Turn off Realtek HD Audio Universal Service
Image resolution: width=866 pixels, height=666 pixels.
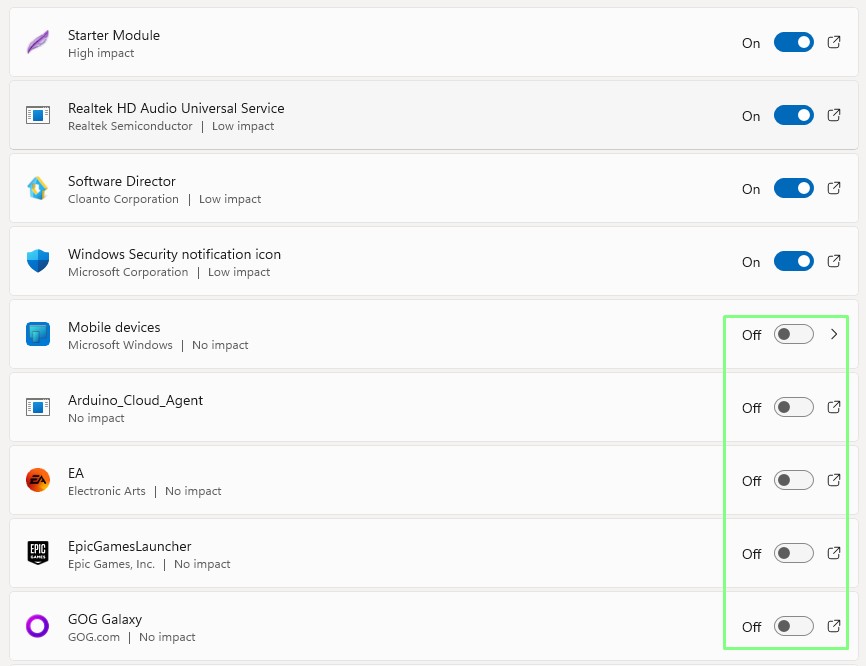pos(794,116)
